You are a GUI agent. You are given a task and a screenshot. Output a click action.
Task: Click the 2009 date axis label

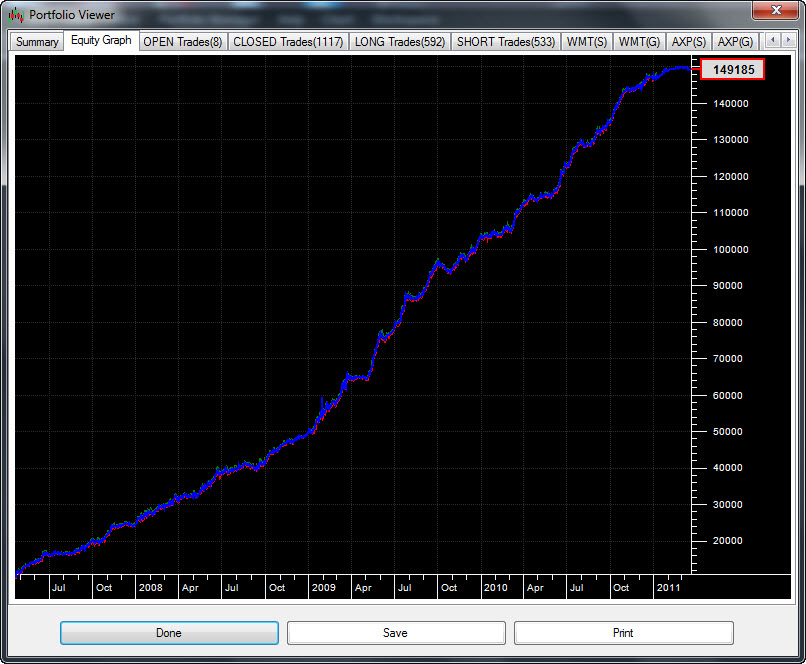[x=323, y=587]
